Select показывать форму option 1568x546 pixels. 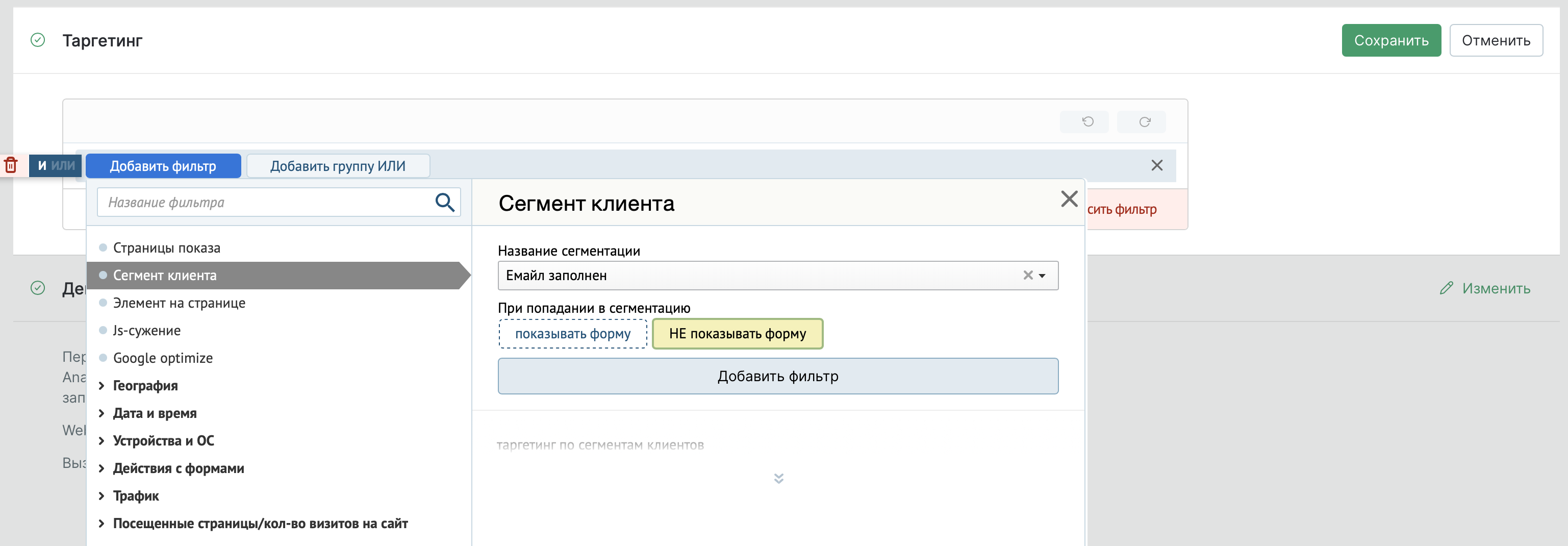coord(572,334)
